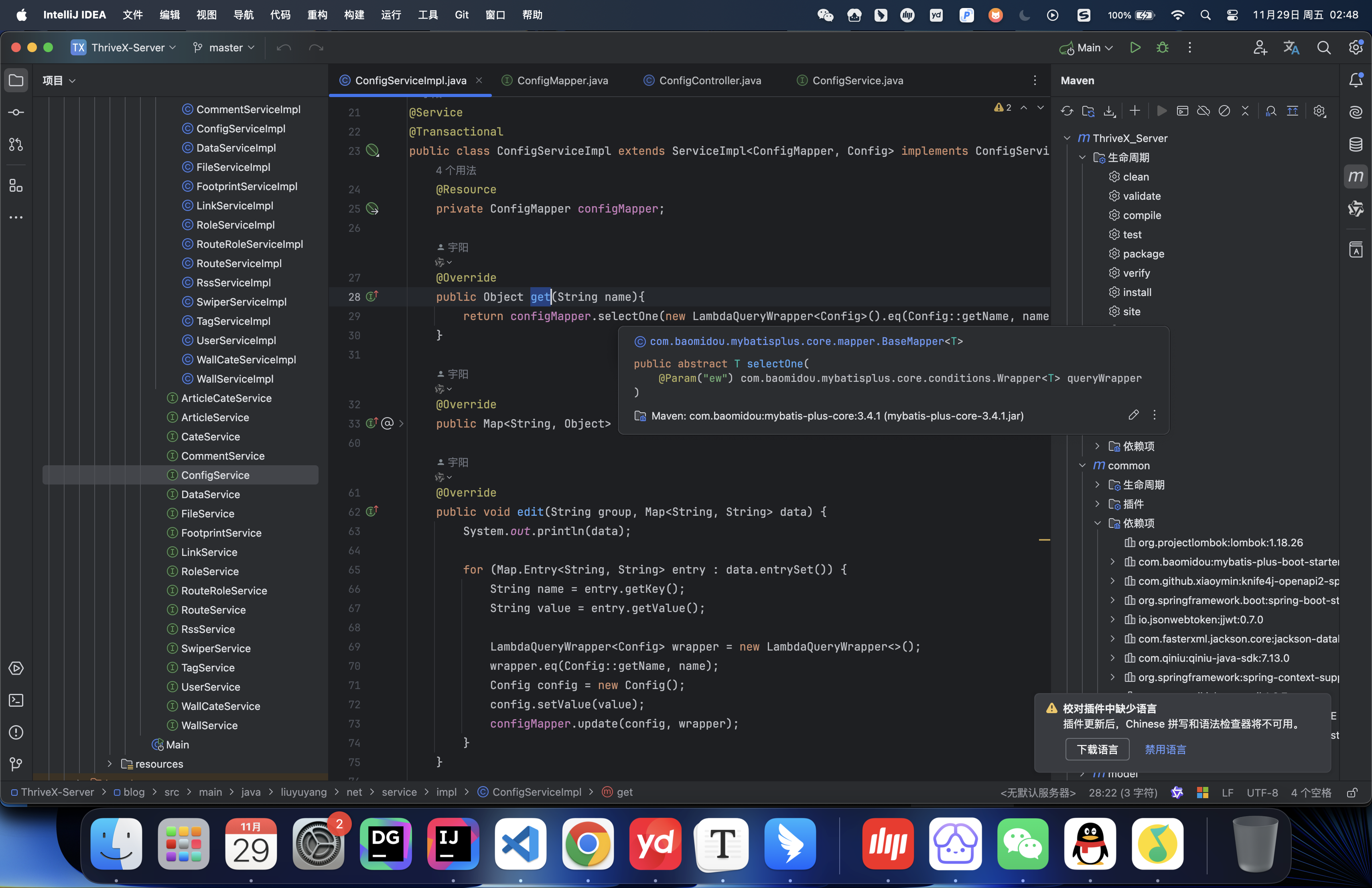Image resolution: width=1372 pixels, height=888 pixels.
Task: Open Database tool window
Action: (1356, 144)
